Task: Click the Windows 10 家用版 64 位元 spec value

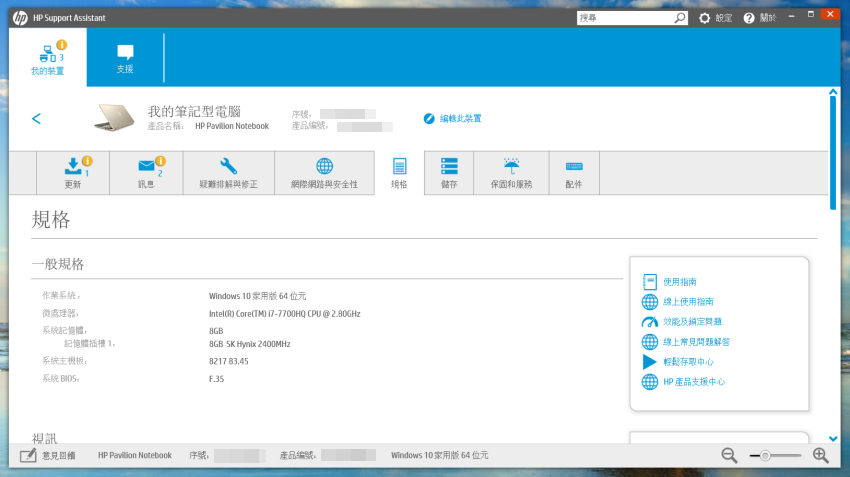Action: 257,296
